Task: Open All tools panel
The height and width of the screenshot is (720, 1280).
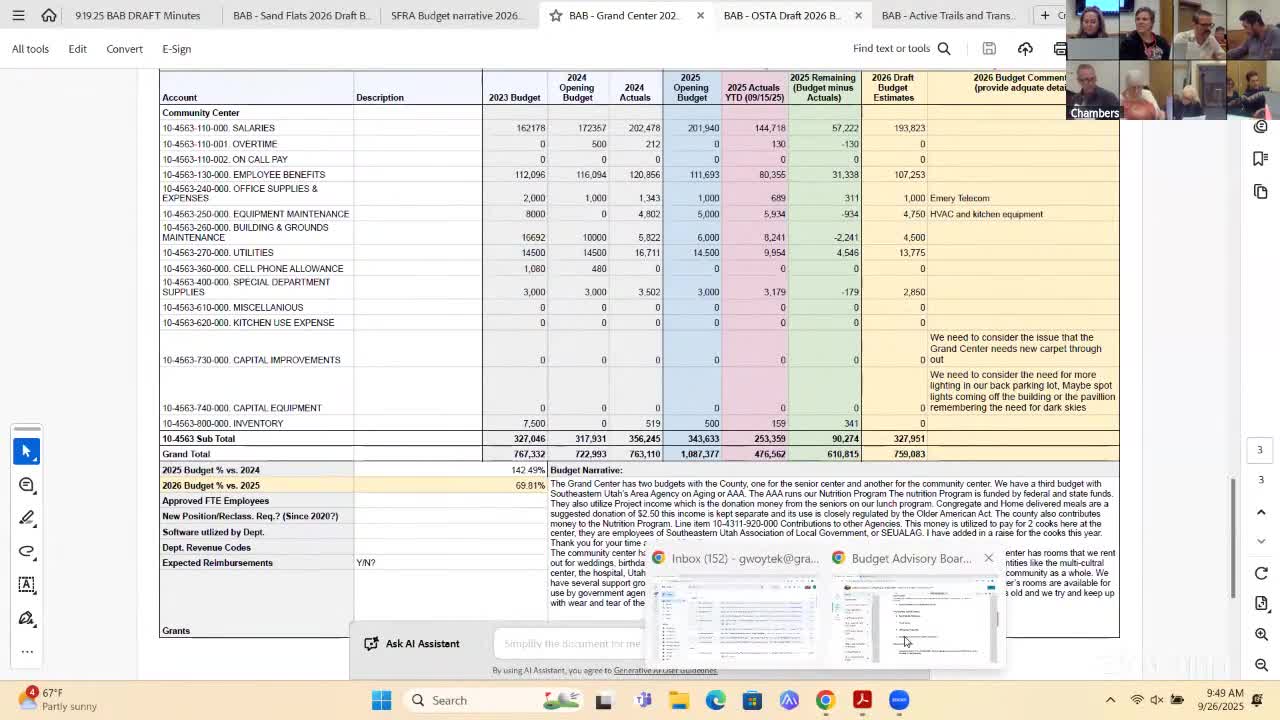Action: (30, 48)
